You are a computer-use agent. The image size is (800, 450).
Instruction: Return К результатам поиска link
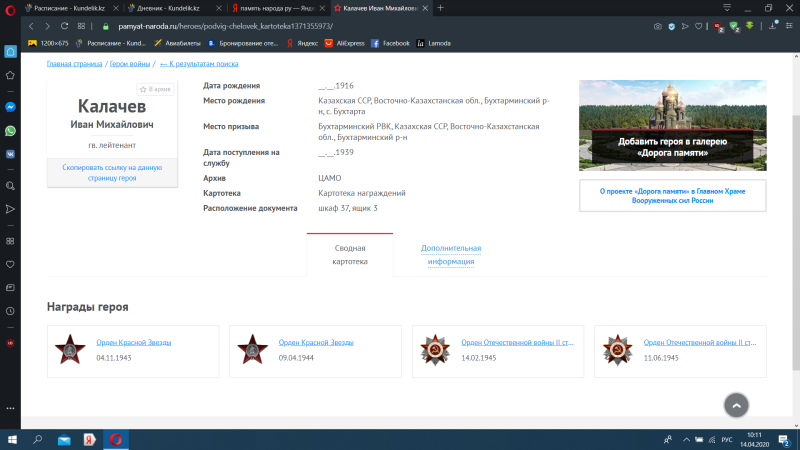tap(199, 64)
